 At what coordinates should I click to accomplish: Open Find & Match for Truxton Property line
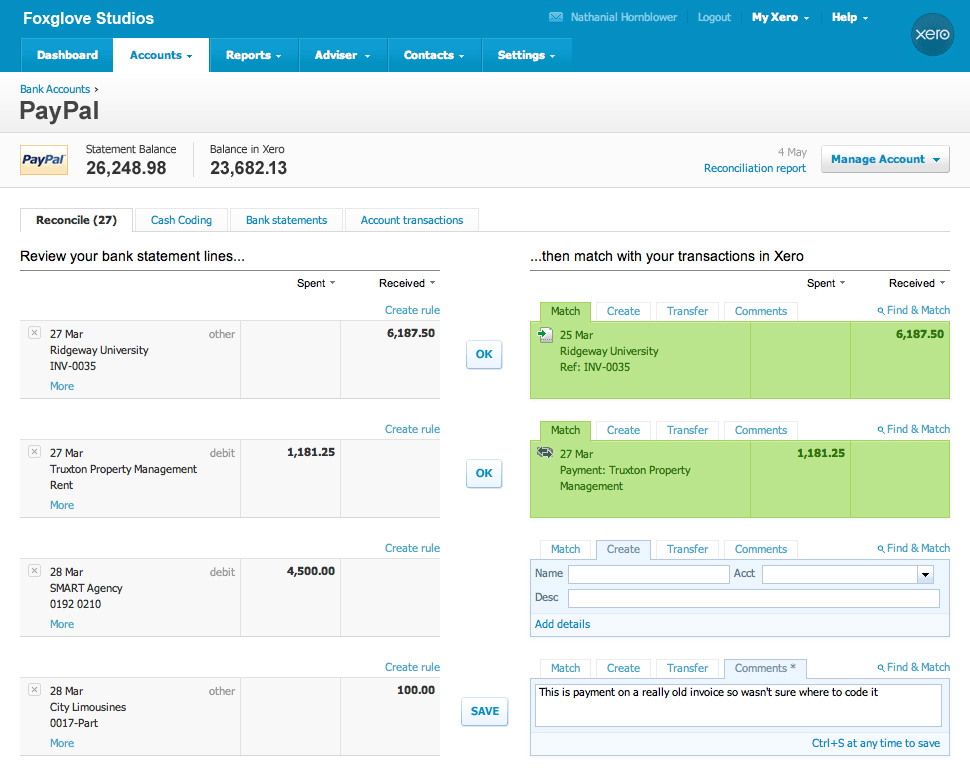(914, 429)
